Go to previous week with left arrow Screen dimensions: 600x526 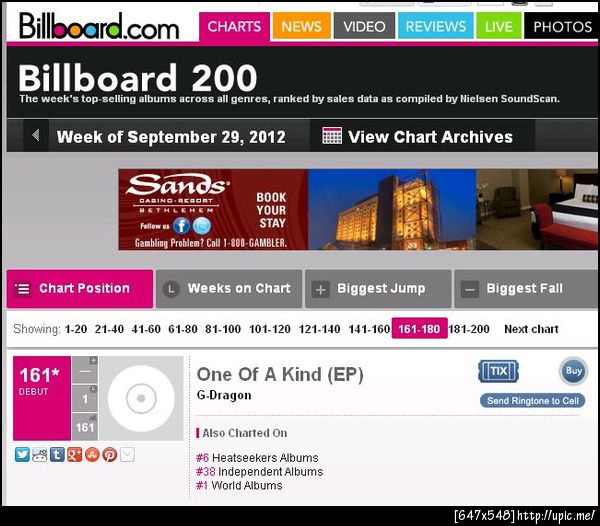pyautogui.click(x=36, y=135)
